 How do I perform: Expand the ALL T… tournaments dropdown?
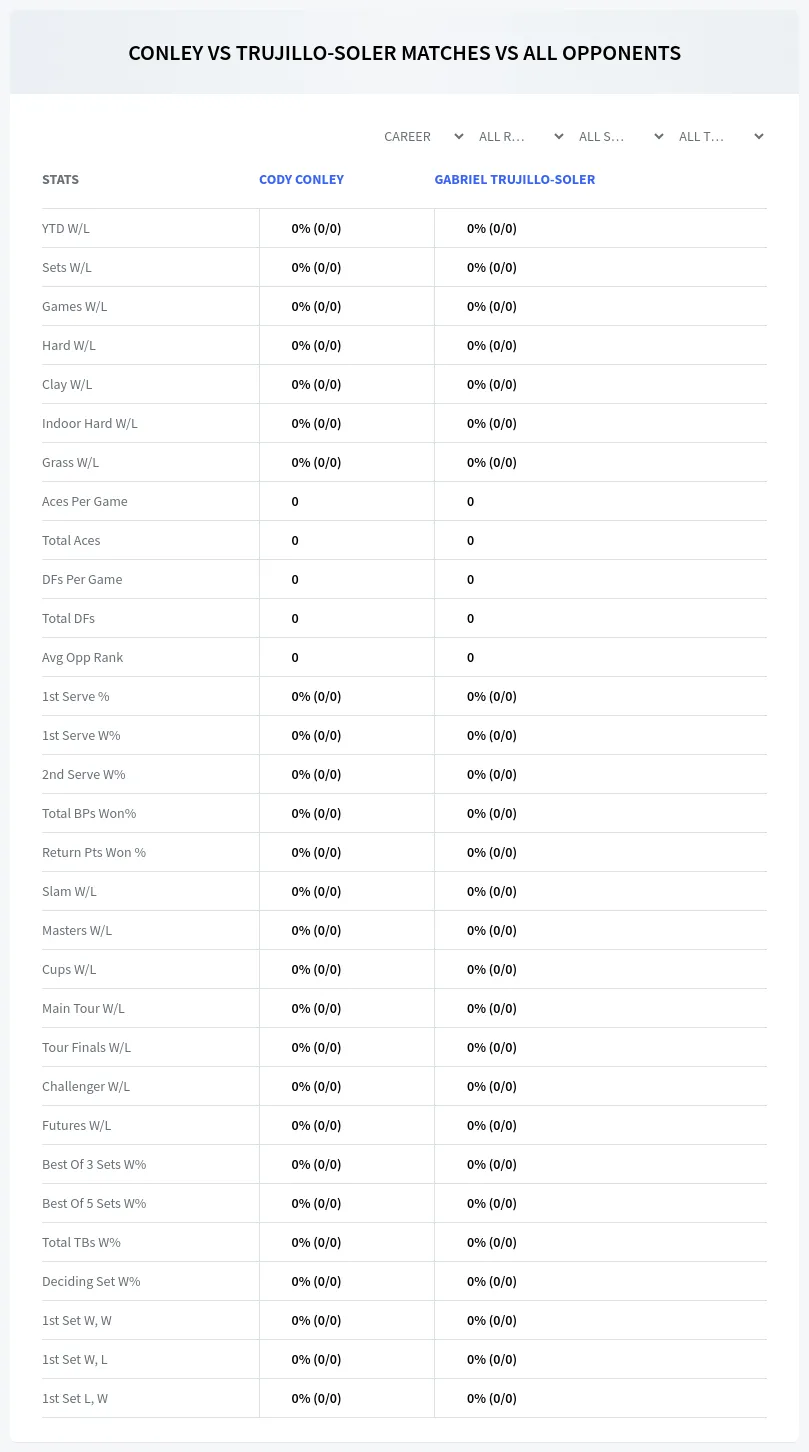pyautogui.click(x=720, y=136)
